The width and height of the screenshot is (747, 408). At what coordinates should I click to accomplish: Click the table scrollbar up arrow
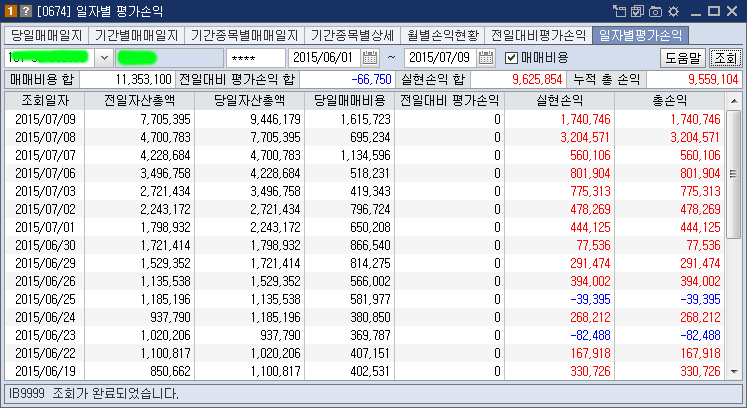pos(734,101)
